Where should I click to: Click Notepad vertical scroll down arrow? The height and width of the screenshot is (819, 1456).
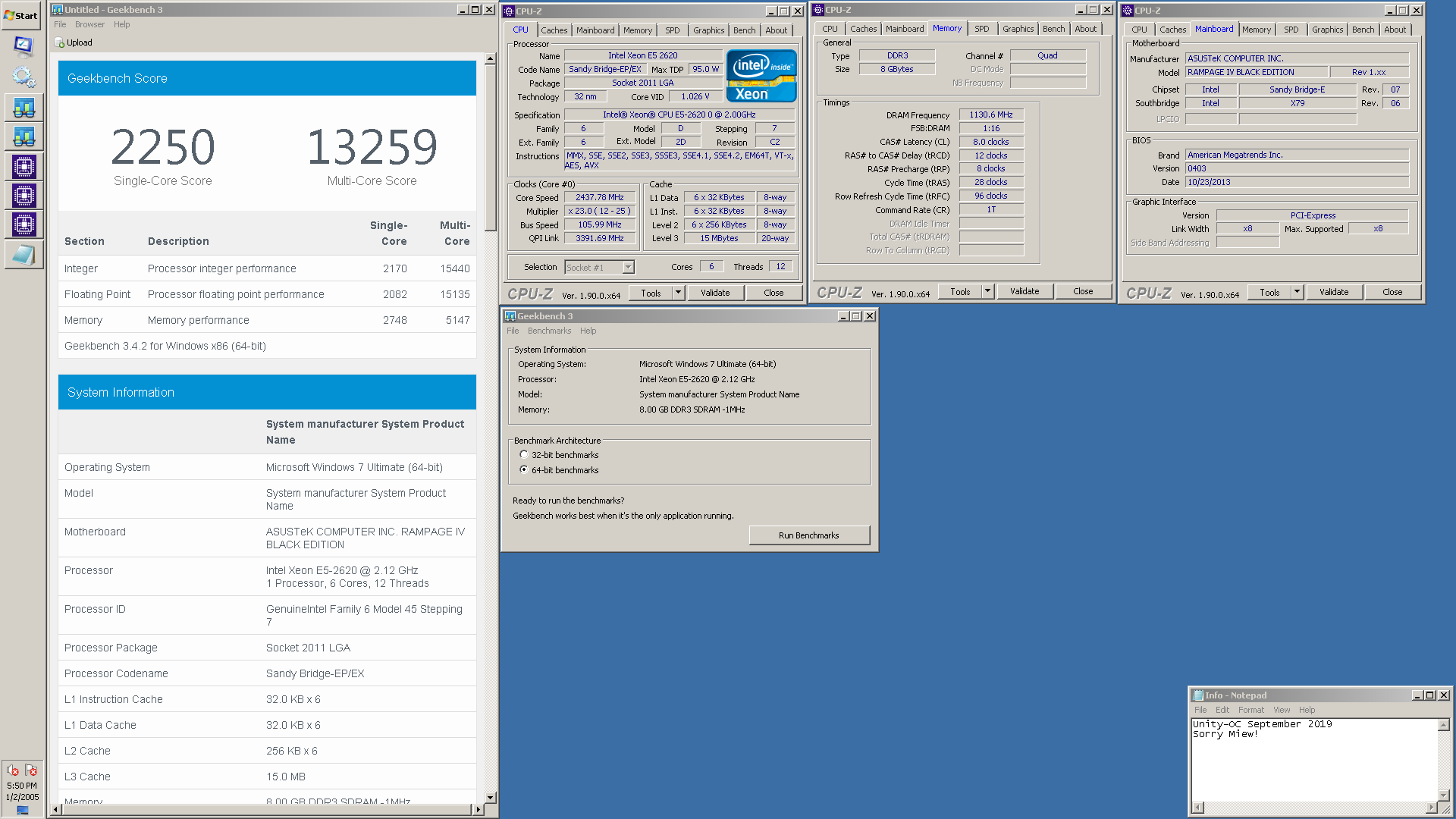pyautogui.click(x=1443, y=795)
